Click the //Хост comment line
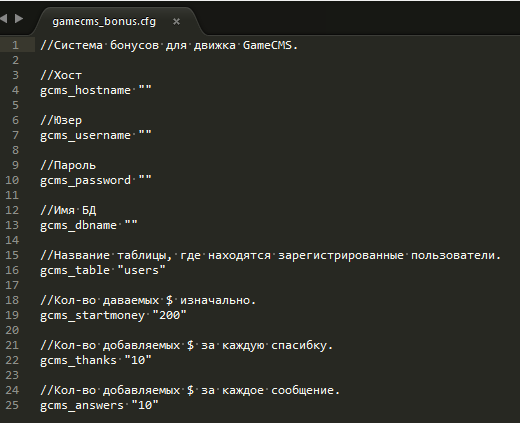Viewport: 520px width, 423px height. pos(61,75)
